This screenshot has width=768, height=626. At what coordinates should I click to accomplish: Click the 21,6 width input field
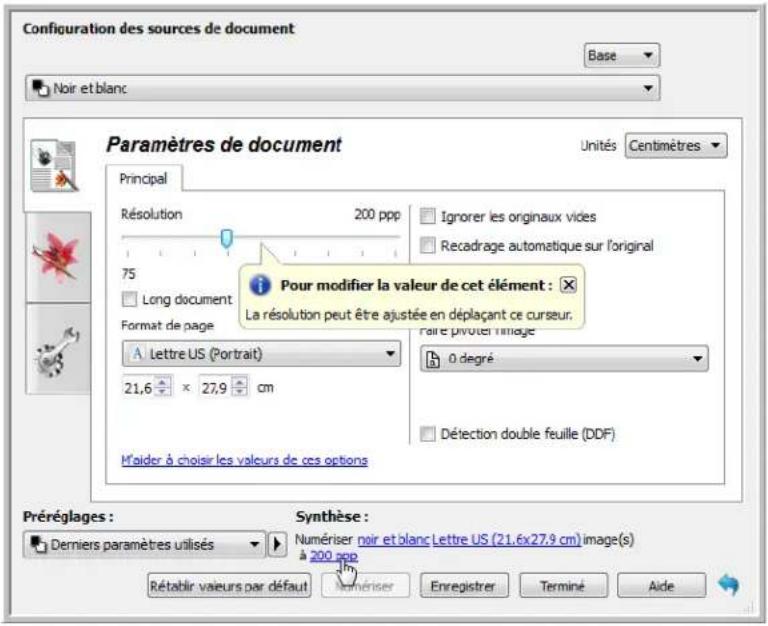point(139,388)
